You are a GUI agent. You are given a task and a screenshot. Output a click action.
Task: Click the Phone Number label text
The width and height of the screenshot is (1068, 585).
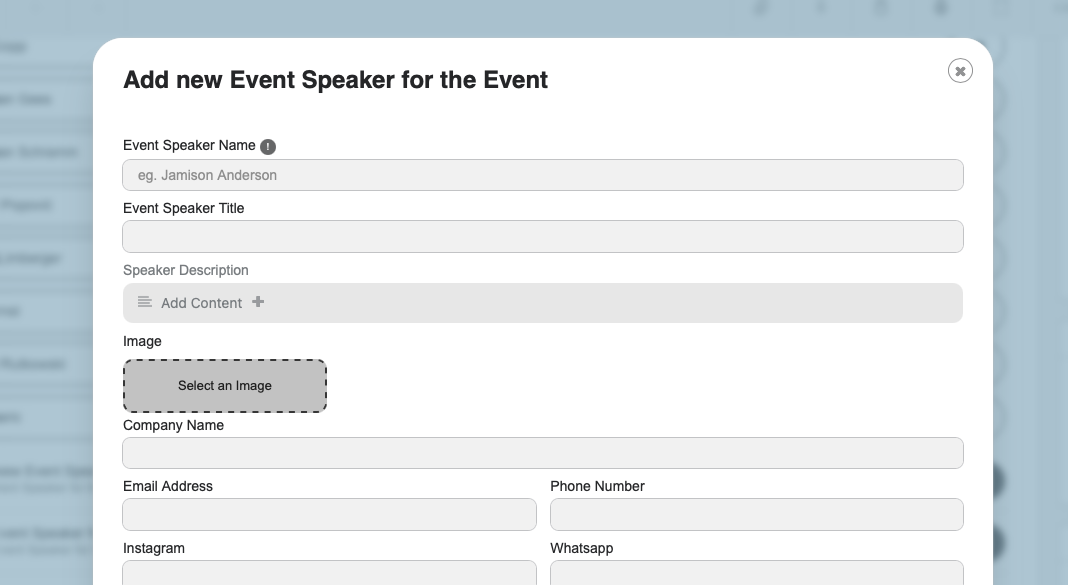pyautogui.click(x=597, y=486)
